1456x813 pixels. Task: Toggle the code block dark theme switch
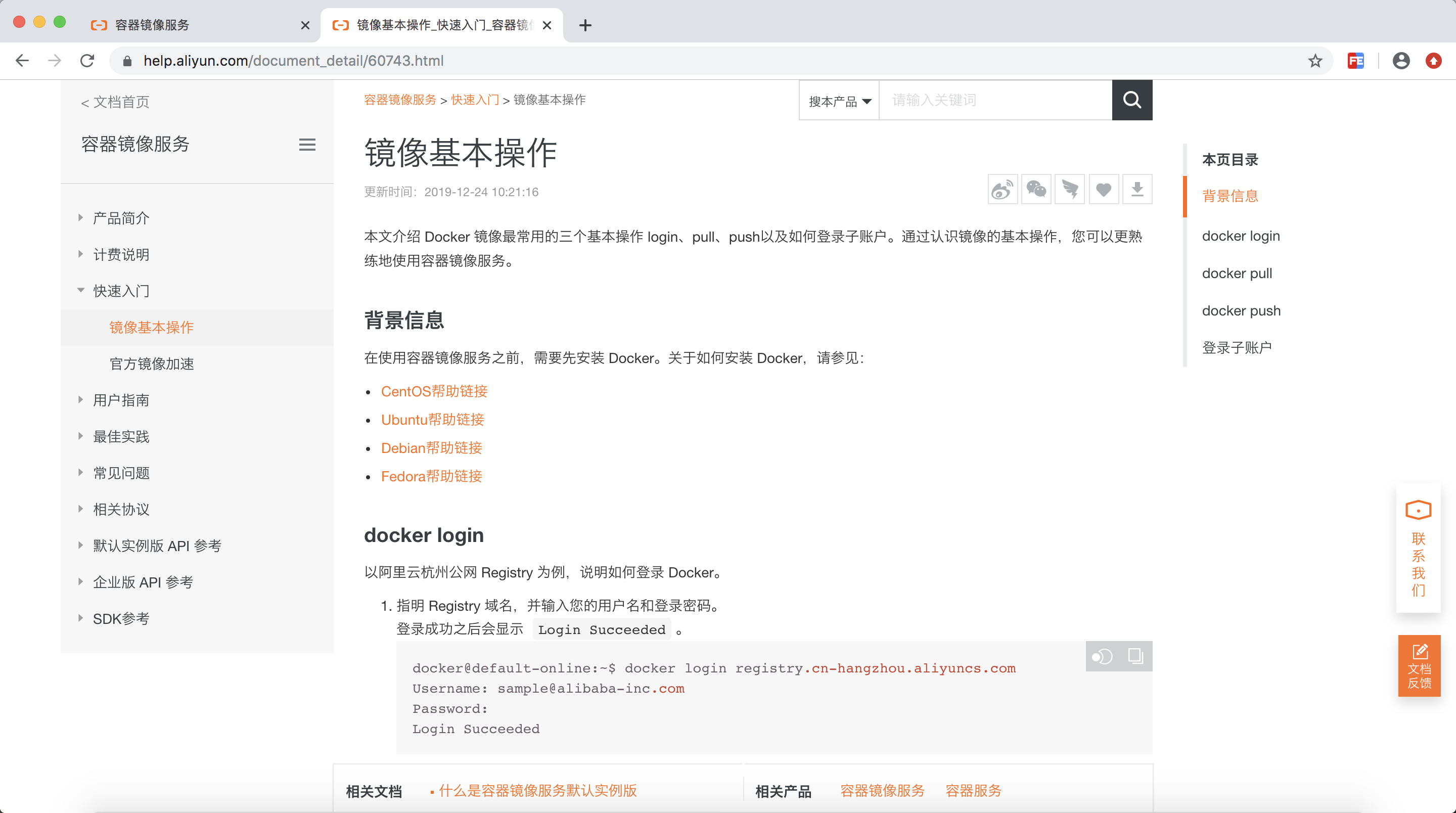coord(1102,656)
